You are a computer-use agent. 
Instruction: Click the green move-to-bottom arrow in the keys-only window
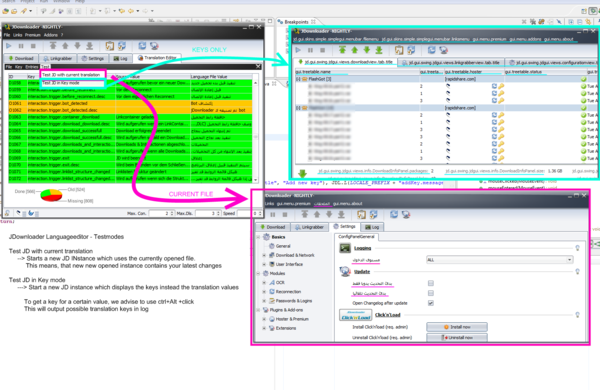point(379,50)
